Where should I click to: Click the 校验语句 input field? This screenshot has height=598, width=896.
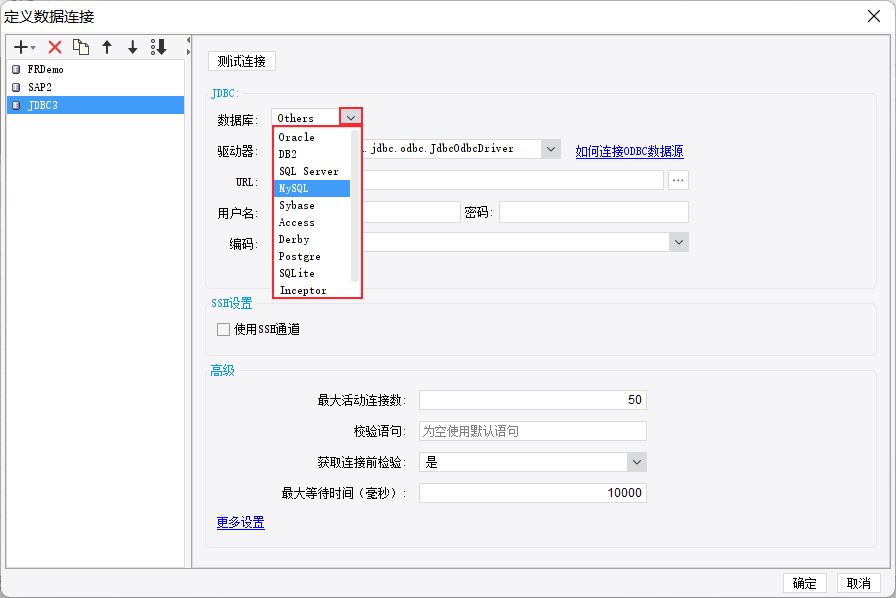click(533, 431)
